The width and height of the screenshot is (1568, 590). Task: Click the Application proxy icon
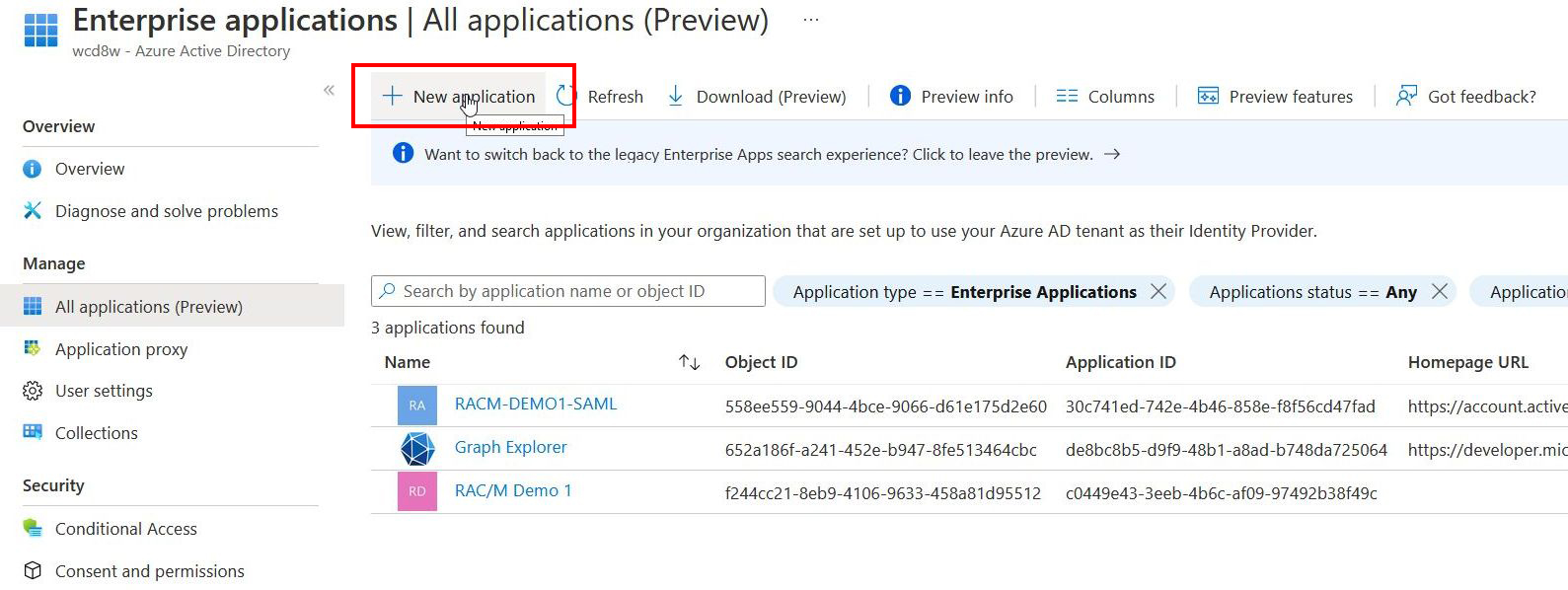33,348
